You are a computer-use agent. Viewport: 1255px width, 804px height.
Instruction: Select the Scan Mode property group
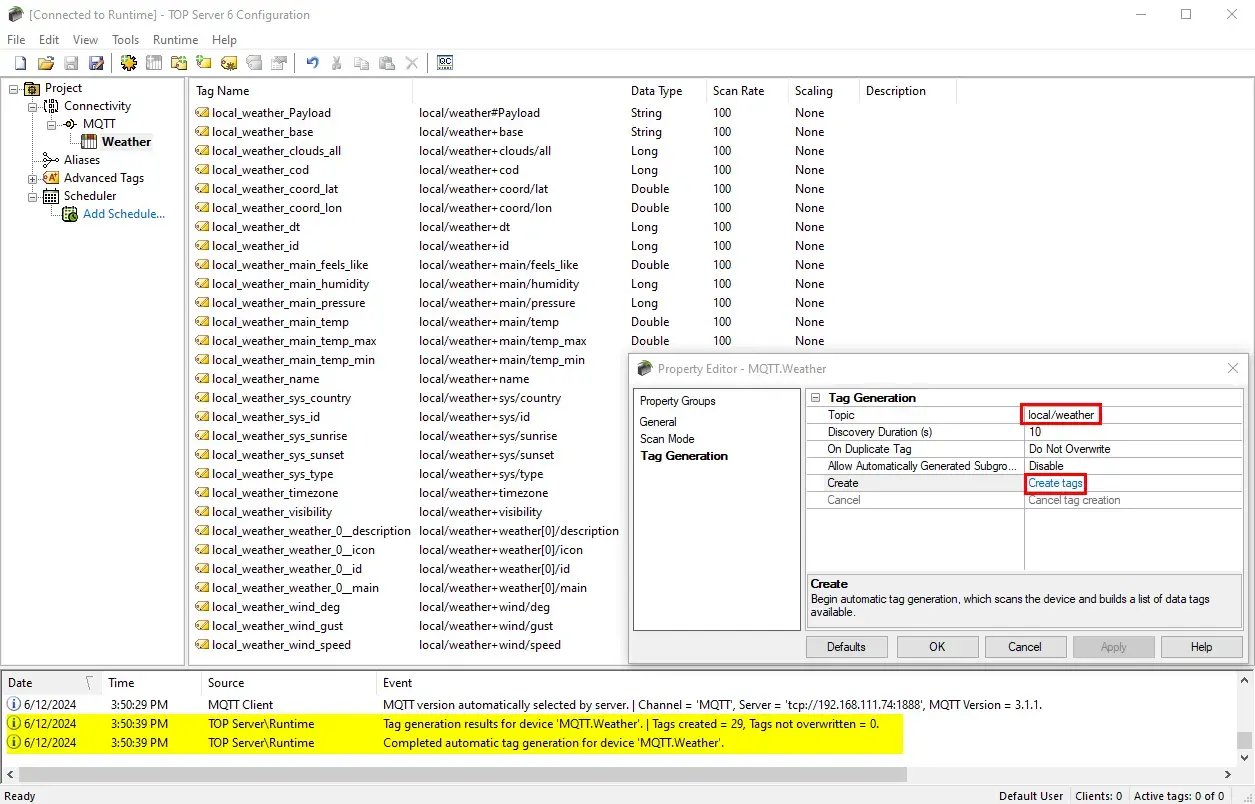(667, 438)
